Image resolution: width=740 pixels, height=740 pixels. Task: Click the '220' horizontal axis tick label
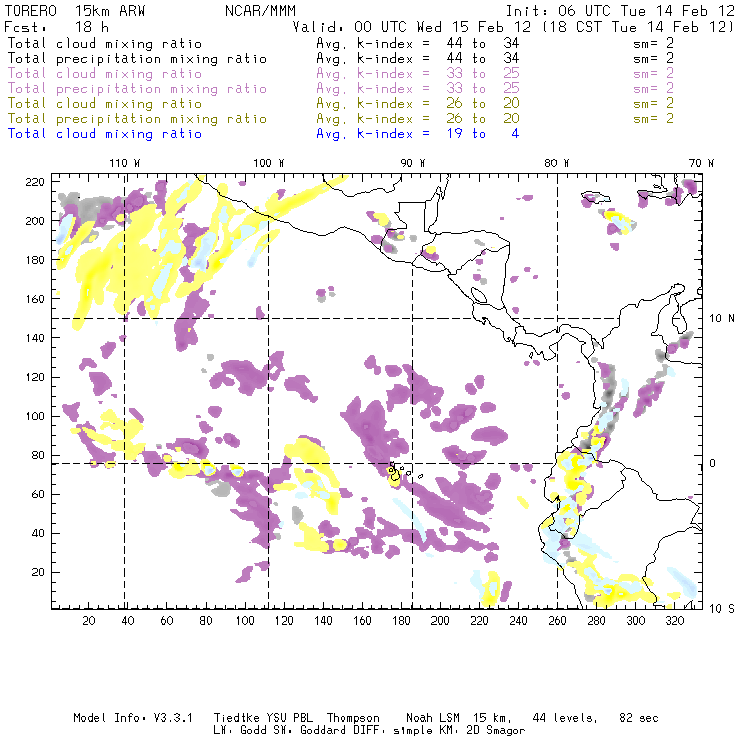pos(479,621)
